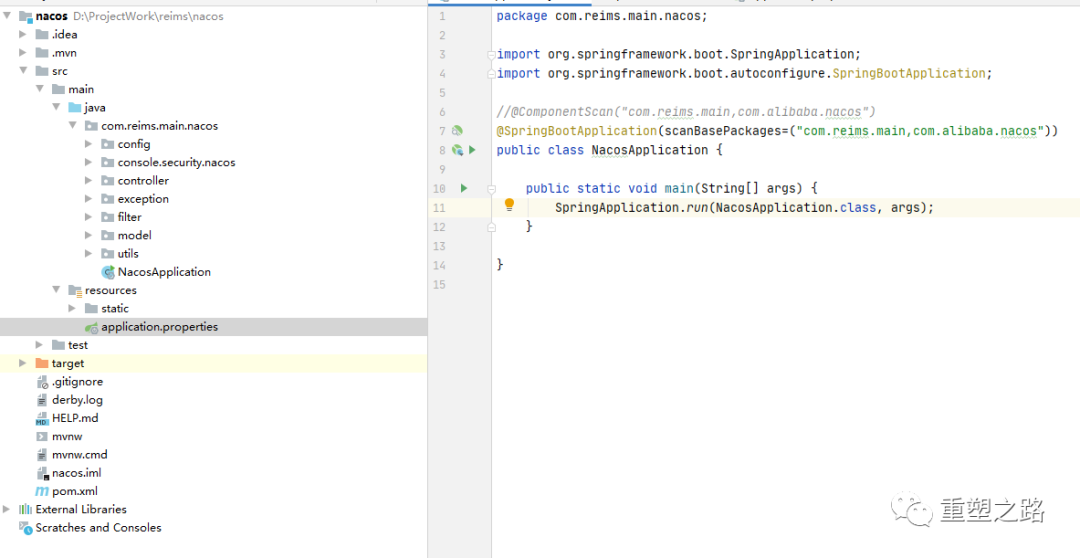Expand the utils package arrow
1080x558 pixels.
tap(88, 254)
